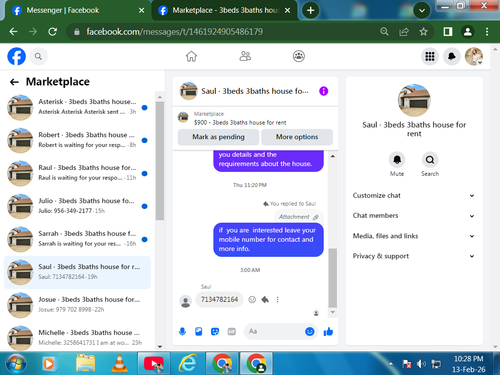Image resolution: width=500 pixels, height=375 pixels.
Task: Open the Friends icon in top bar
Action: click(245, 56)
